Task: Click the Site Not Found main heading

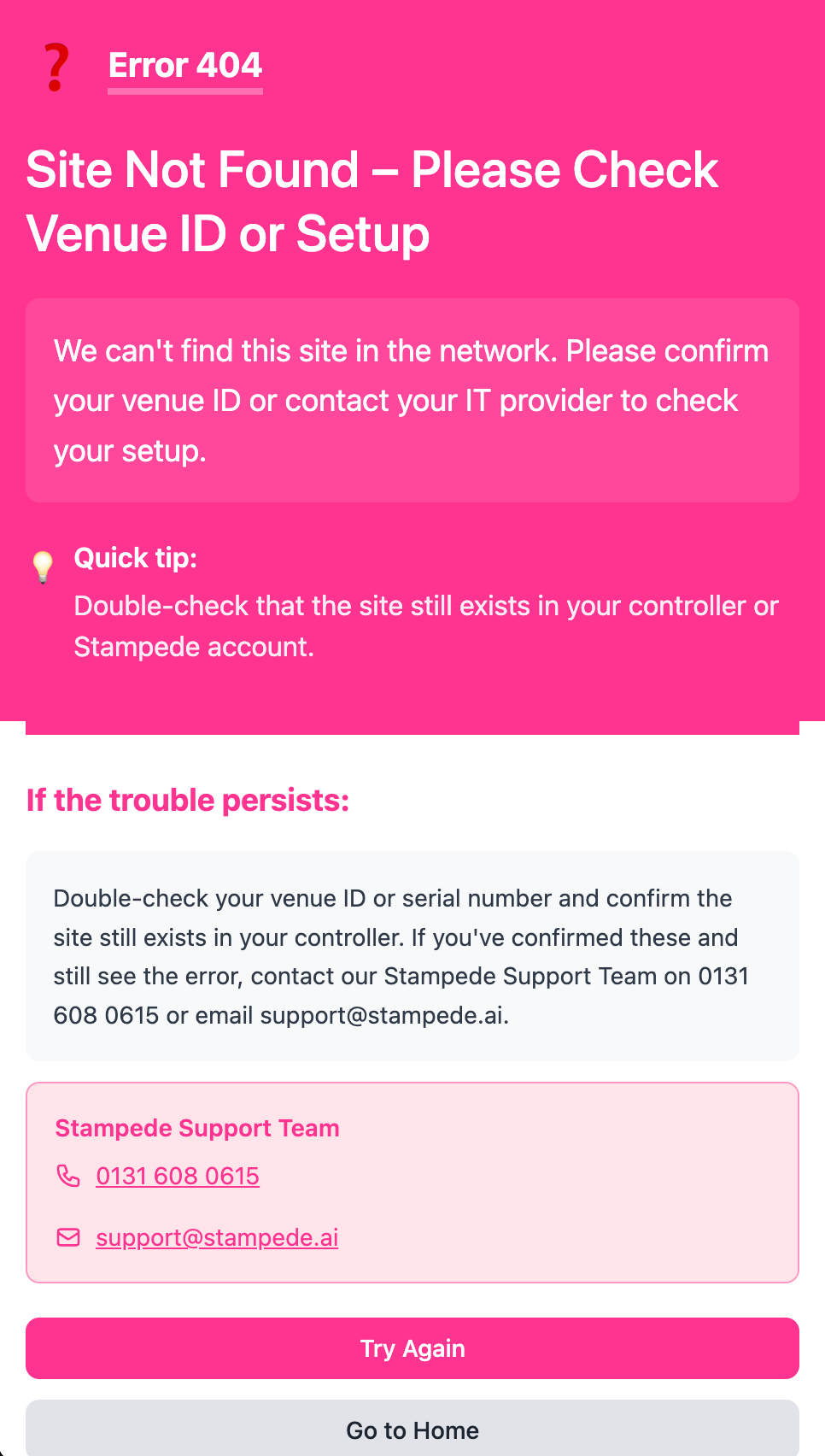Action: coord(372,169)
